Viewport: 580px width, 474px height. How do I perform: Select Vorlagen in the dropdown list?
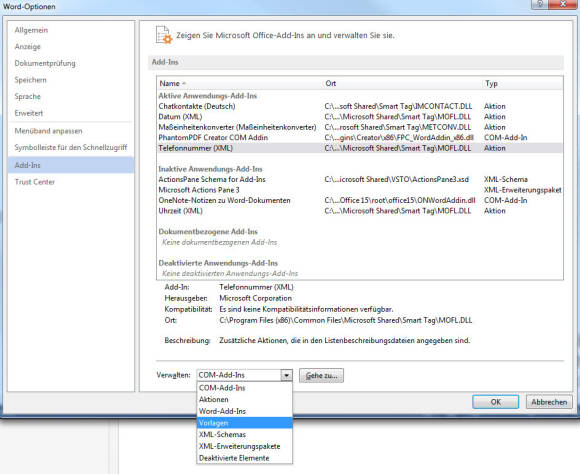pos(245,423)
